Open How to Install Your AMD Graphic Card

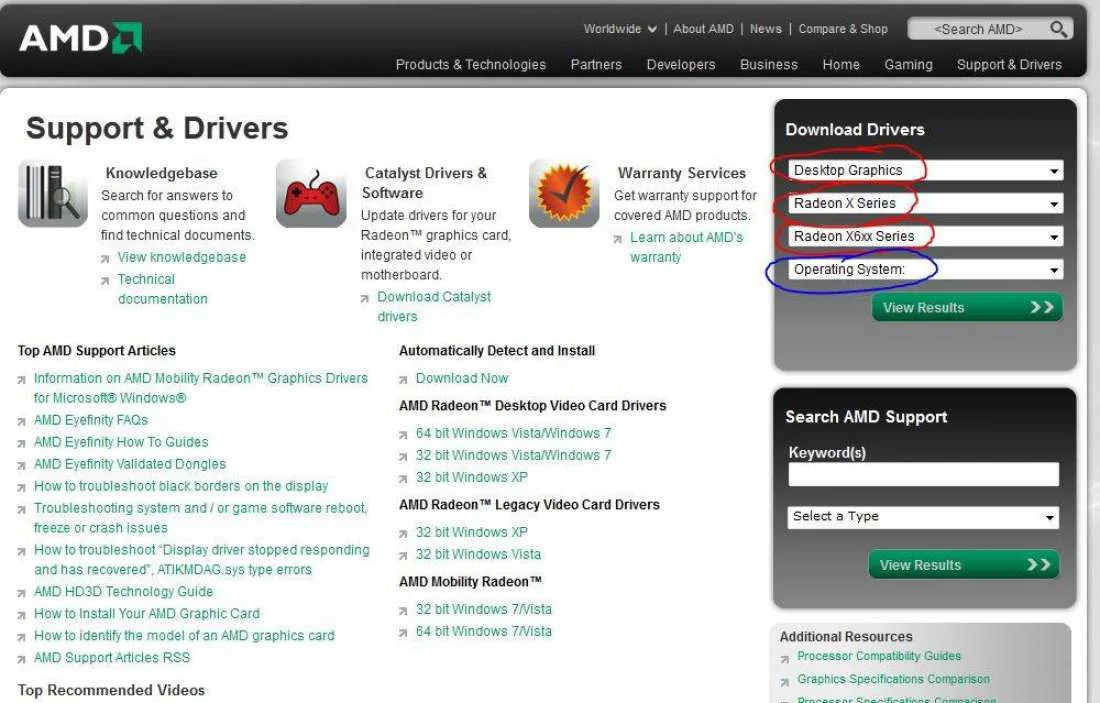pyautogui.click(x=147, y=613)
